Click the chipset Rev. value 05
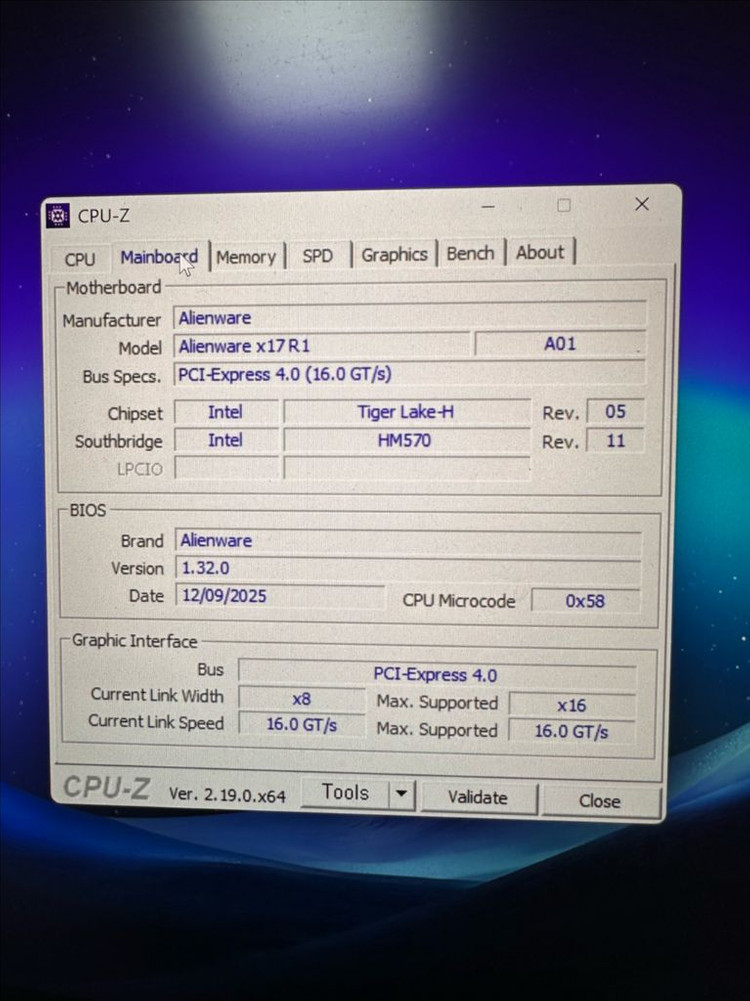Viewport: 750px width, 1001px height. click(x=615, y=412)
